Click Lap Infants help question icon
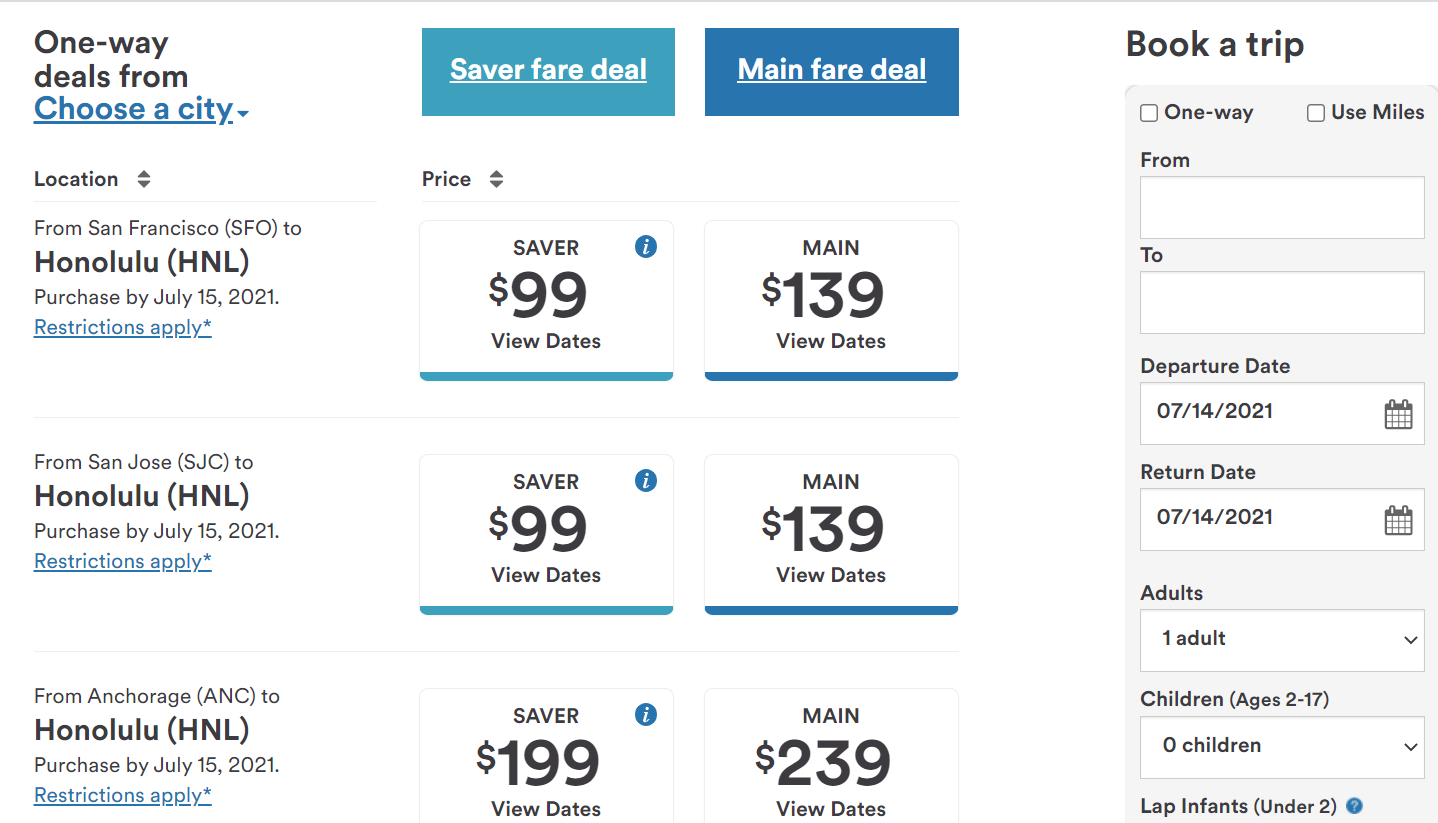The height and width of the screenshot is (823, 1438). pos(1355,806)
